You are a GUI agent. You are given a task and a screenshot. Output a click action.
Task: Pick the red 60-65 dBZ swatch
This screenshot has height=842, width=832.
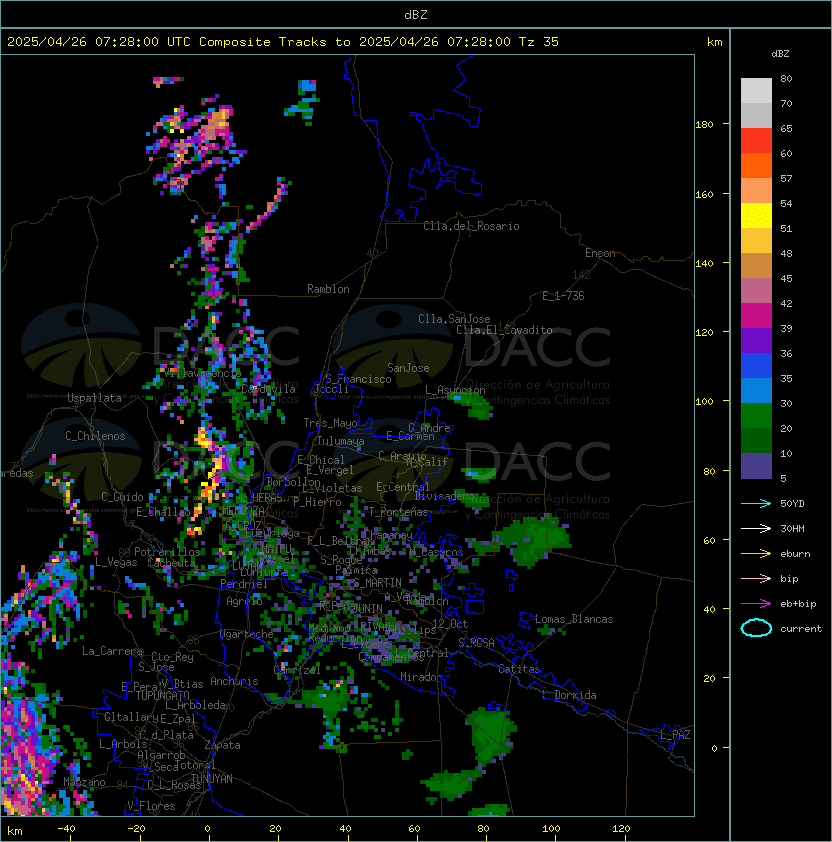click(756, 141)
